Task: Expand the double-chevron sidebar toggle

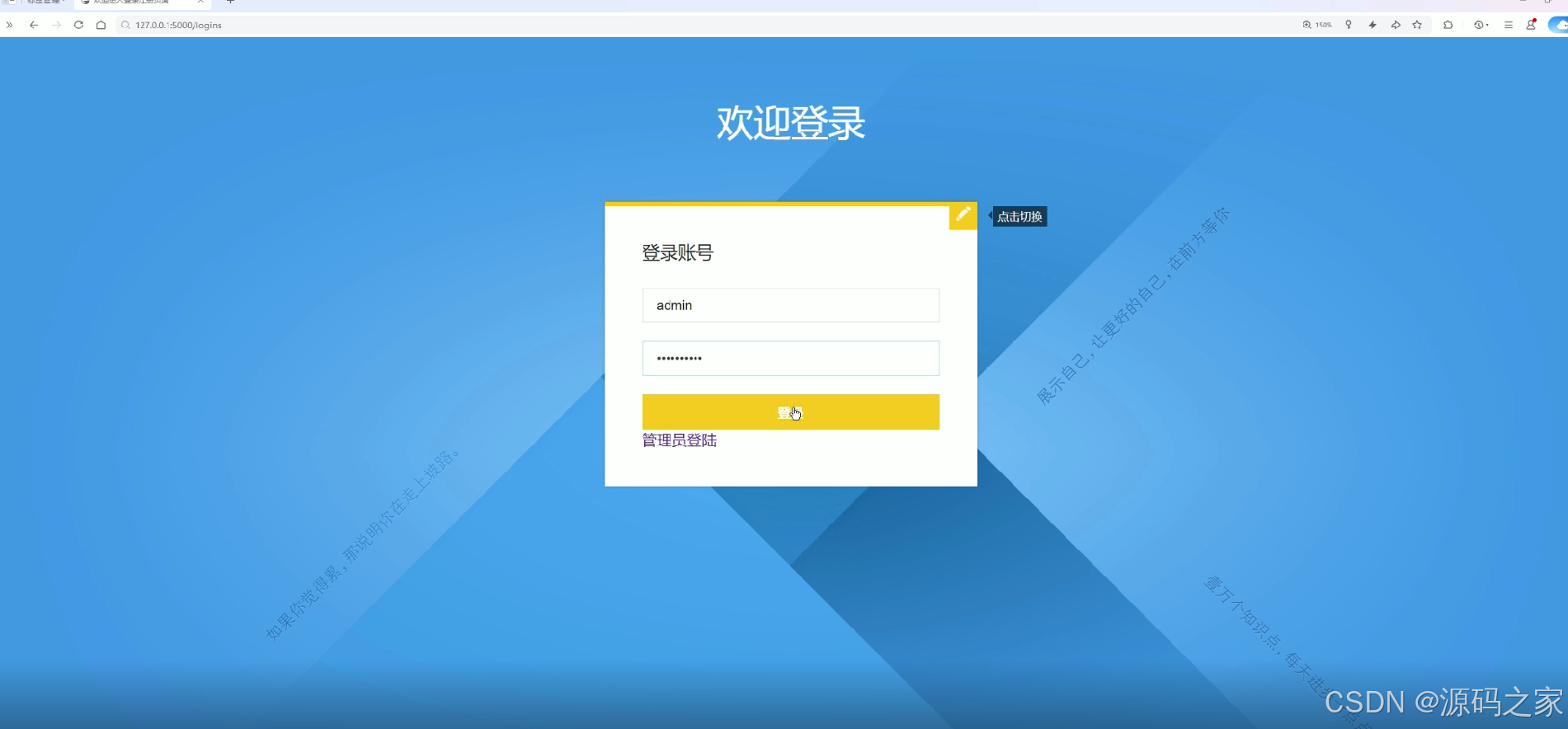Action: coord(9,25)
